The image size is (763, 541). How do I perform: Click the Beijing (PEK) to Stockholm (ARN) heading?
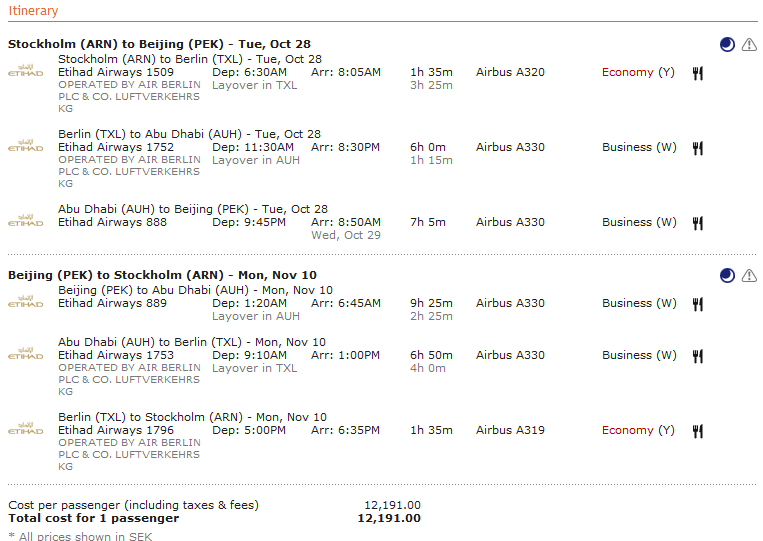point(162,275)
